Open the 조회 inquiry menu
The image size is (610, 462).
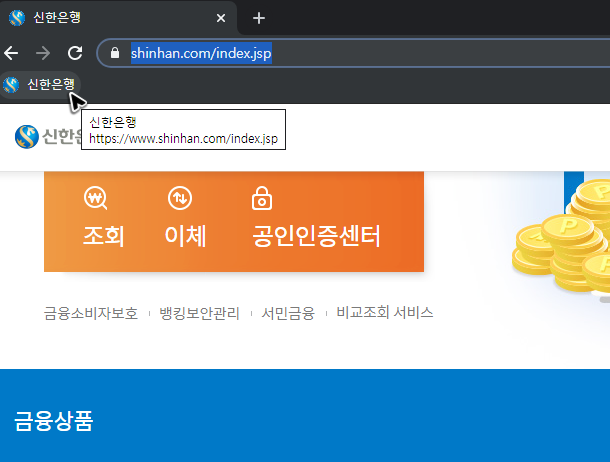[104, 236]
